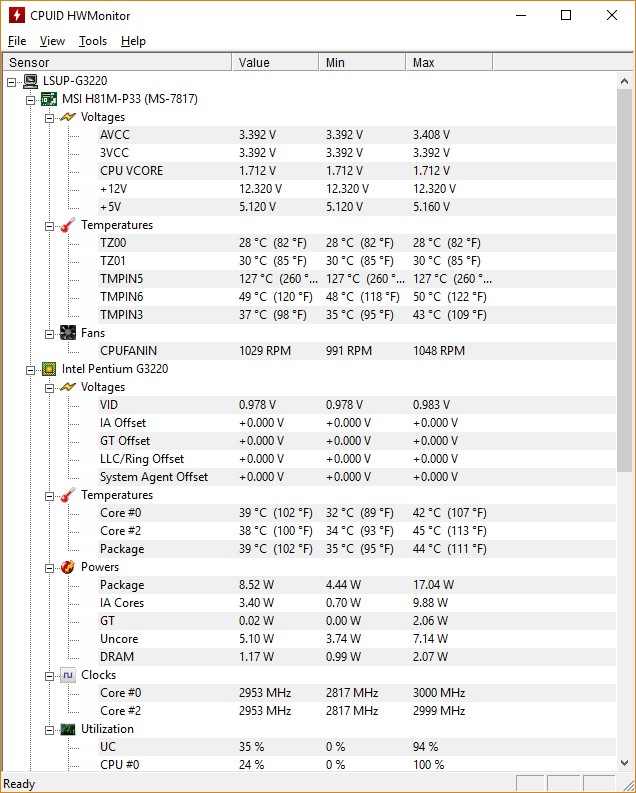Click the motherboard Temperatures thermometer icon

(67, 225)
